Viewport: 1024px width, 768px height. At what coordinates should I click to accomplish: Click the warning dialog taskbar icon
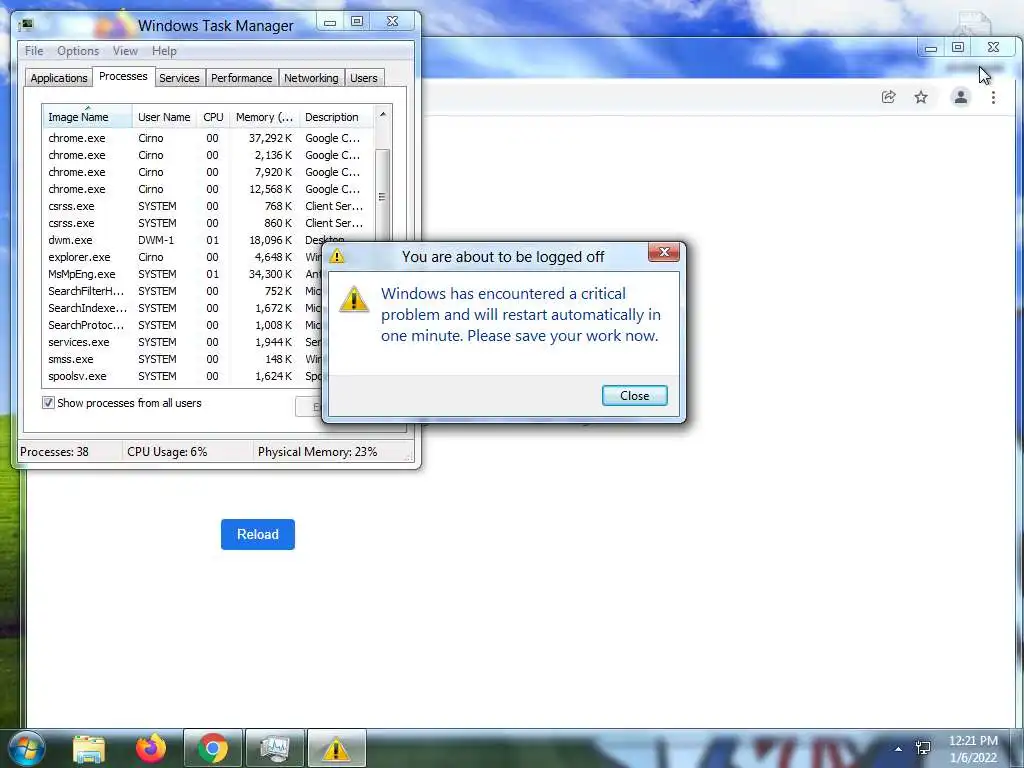tap(336, 748)
